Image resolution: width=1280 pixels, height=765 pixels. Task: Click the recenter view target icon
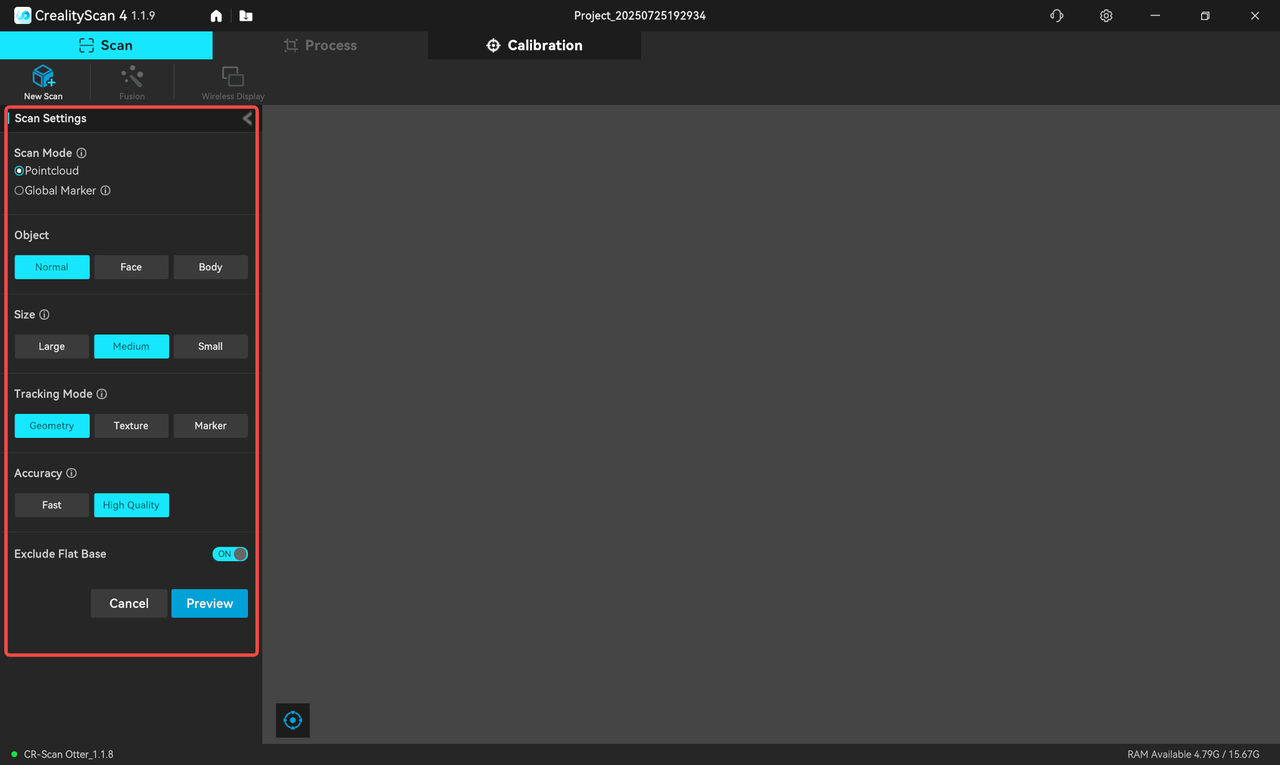[292, 720]
